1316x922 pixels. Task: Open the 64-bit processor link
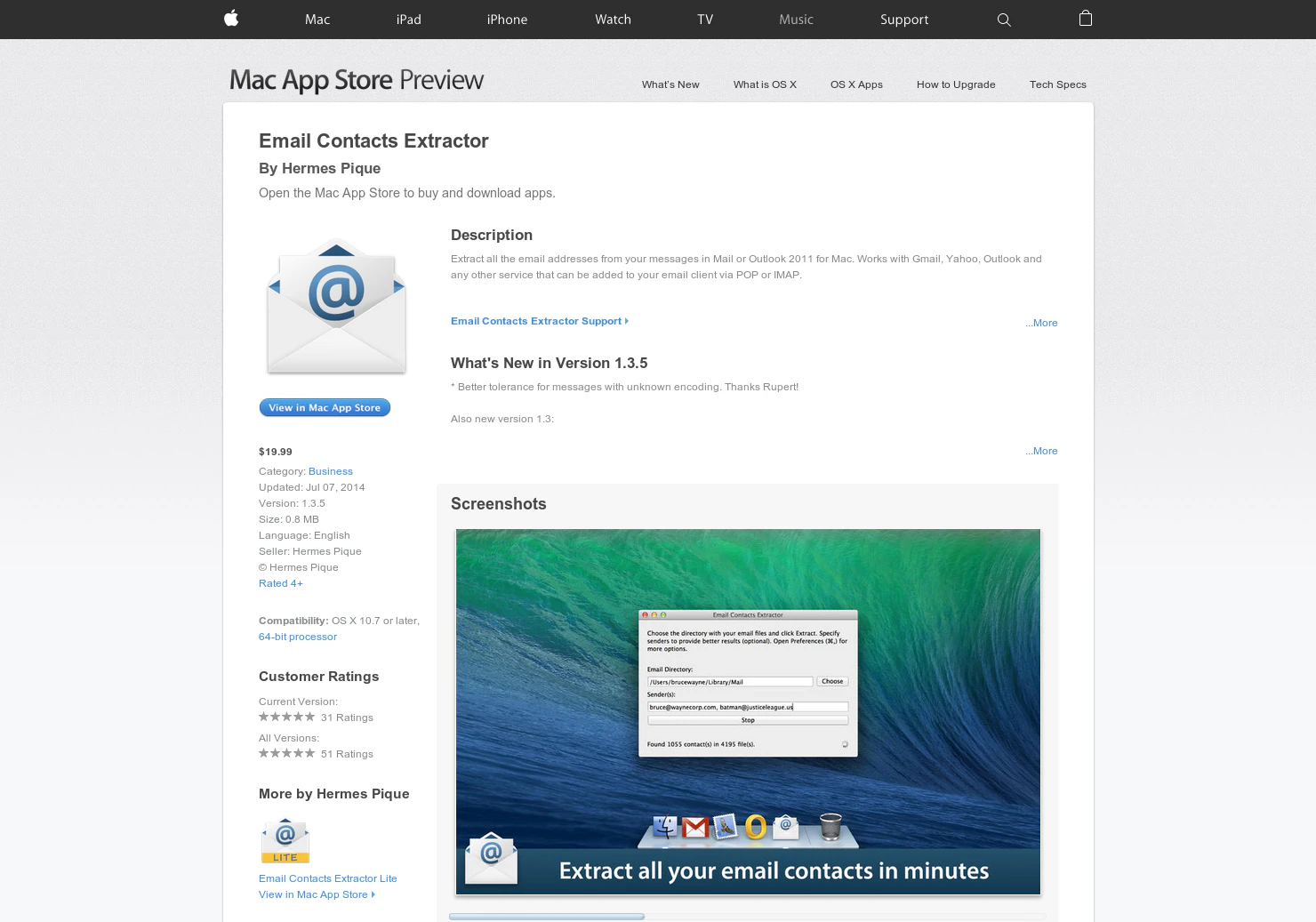(x=298, y=637)
